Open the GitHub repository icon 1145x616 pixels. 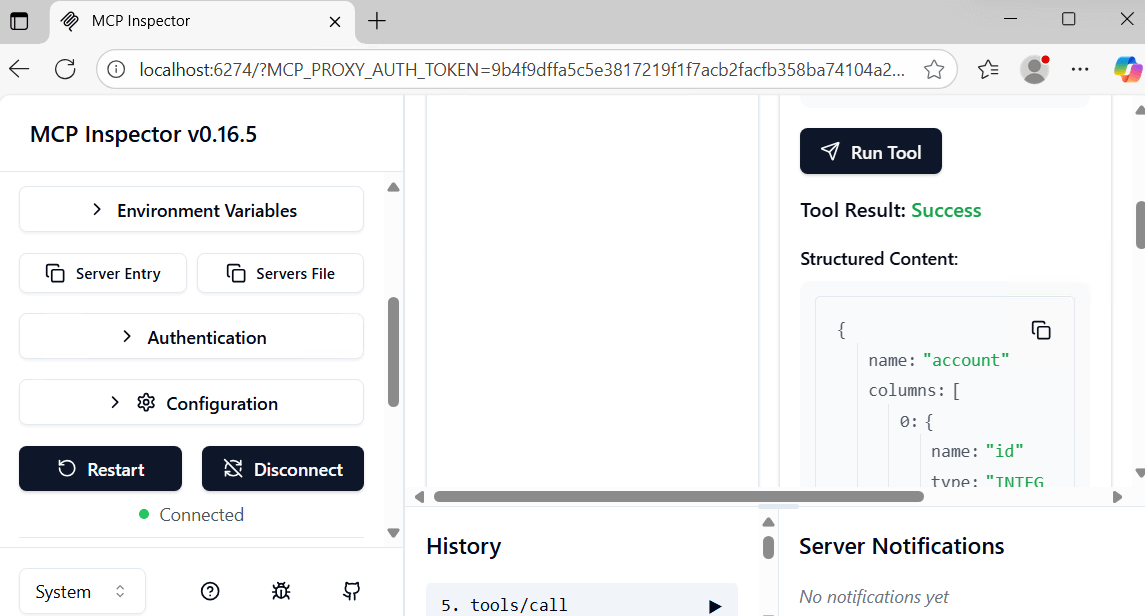click(351, 591)
